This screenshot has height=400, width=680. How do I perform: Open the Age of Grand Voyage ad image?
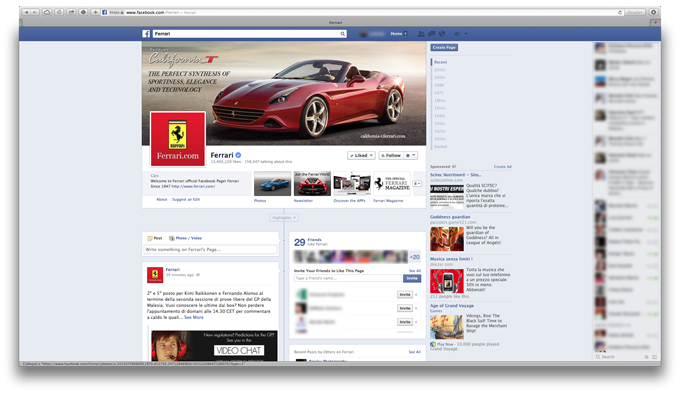pos(447,327)
